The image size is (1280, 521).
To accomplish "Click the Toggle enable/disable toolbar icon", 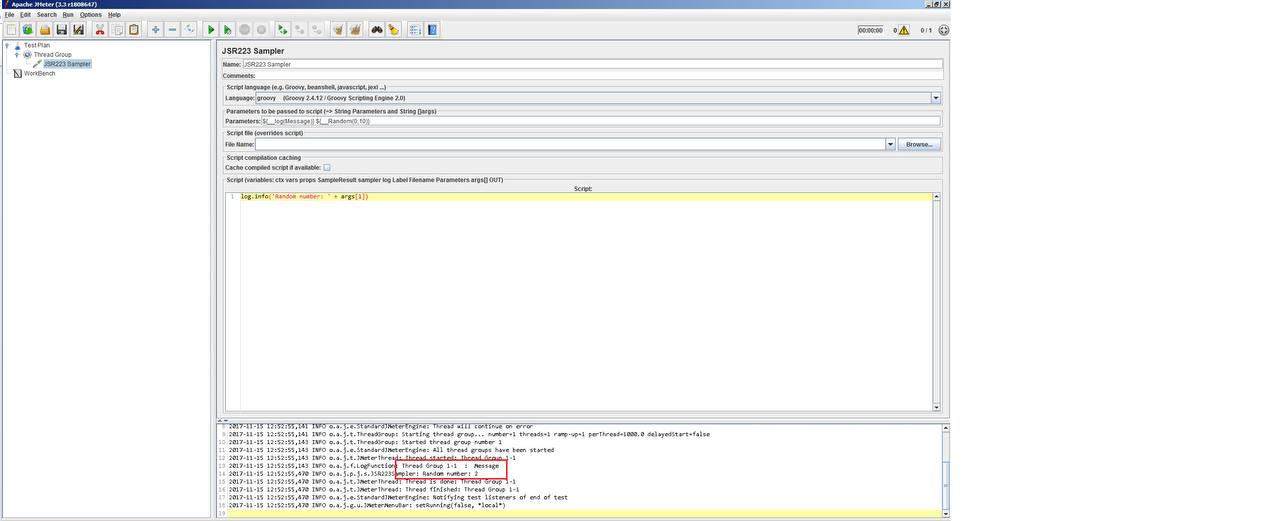I will [x=190, y=30].
